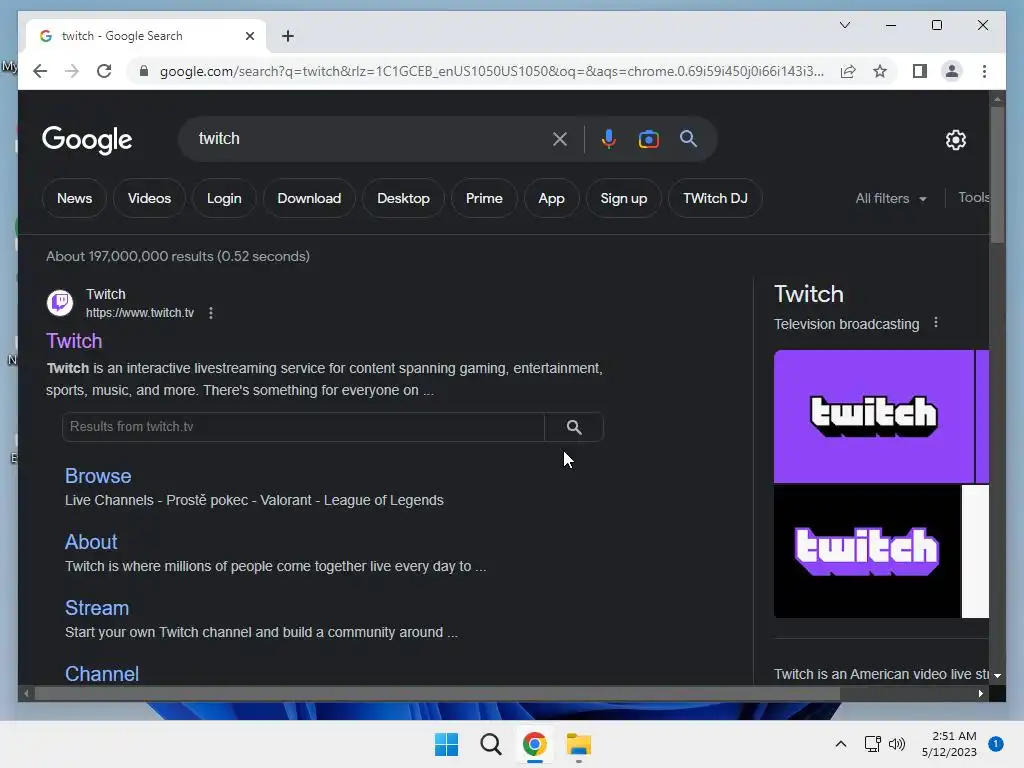Filter results by News
Image resolution: width=1024 pixels, height=768 pixels.
74,199
